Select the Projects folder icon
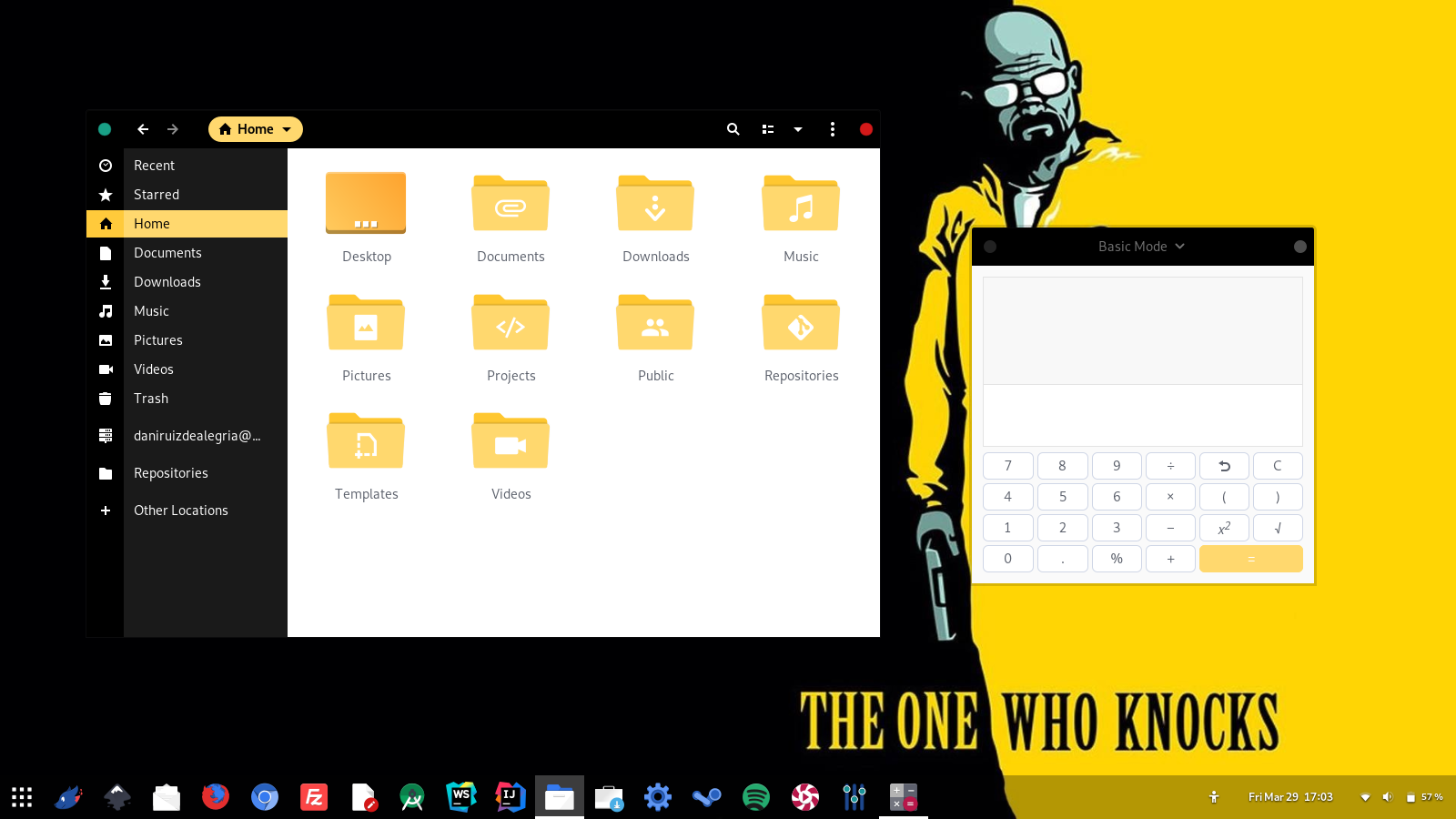 [511, 322]
